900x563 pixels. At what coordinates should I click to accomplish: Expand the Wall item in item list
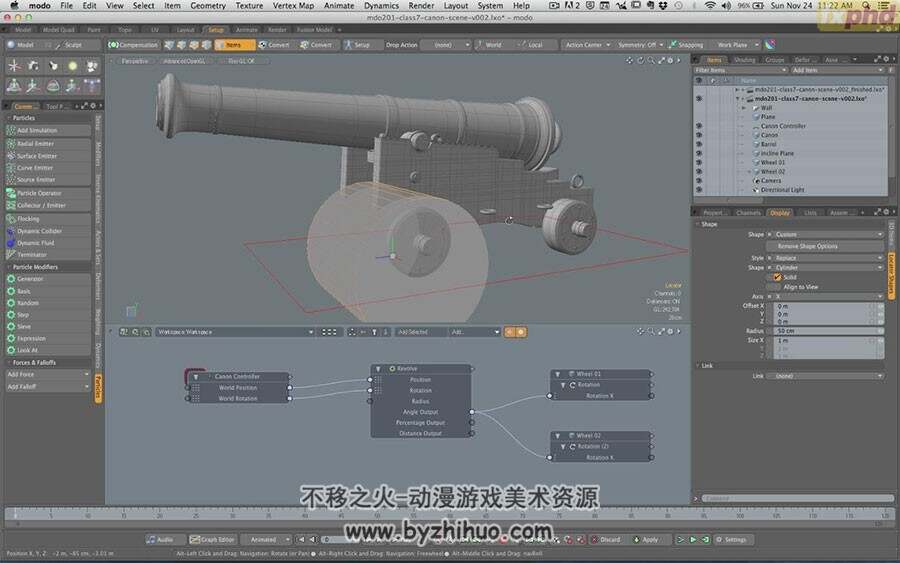(x=744, y=108)
